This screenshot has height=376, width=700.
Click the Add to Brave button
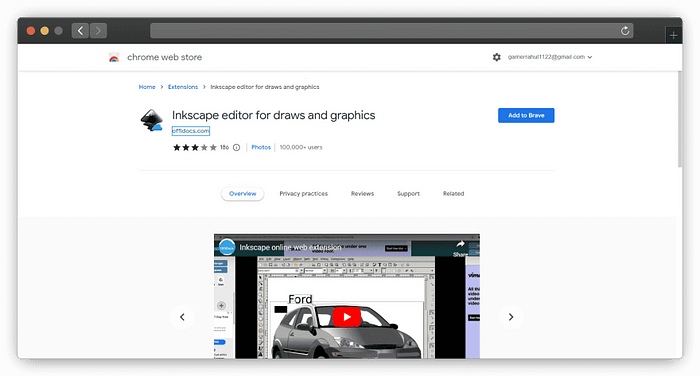[526, 115]
